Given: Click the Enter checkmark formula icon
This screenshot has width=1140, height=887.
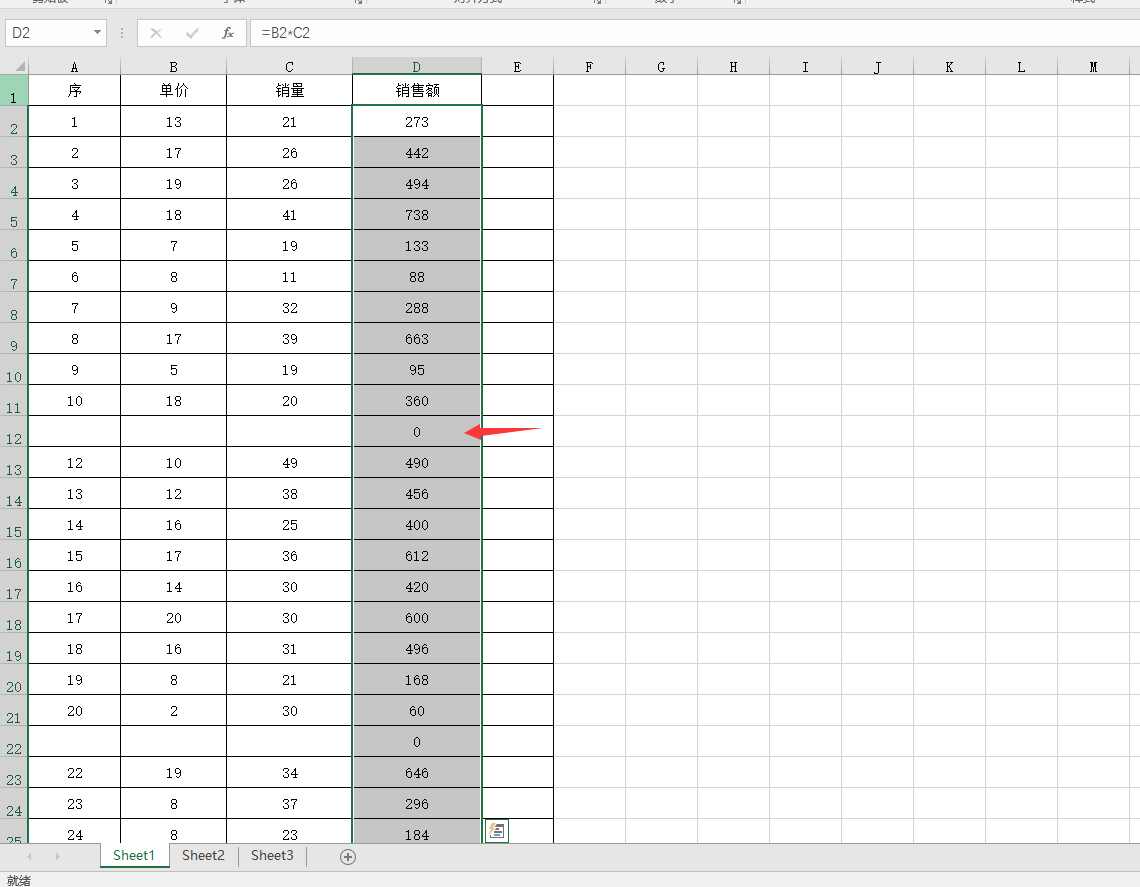Looking at the screenshot, I should [x=192, y=33].
